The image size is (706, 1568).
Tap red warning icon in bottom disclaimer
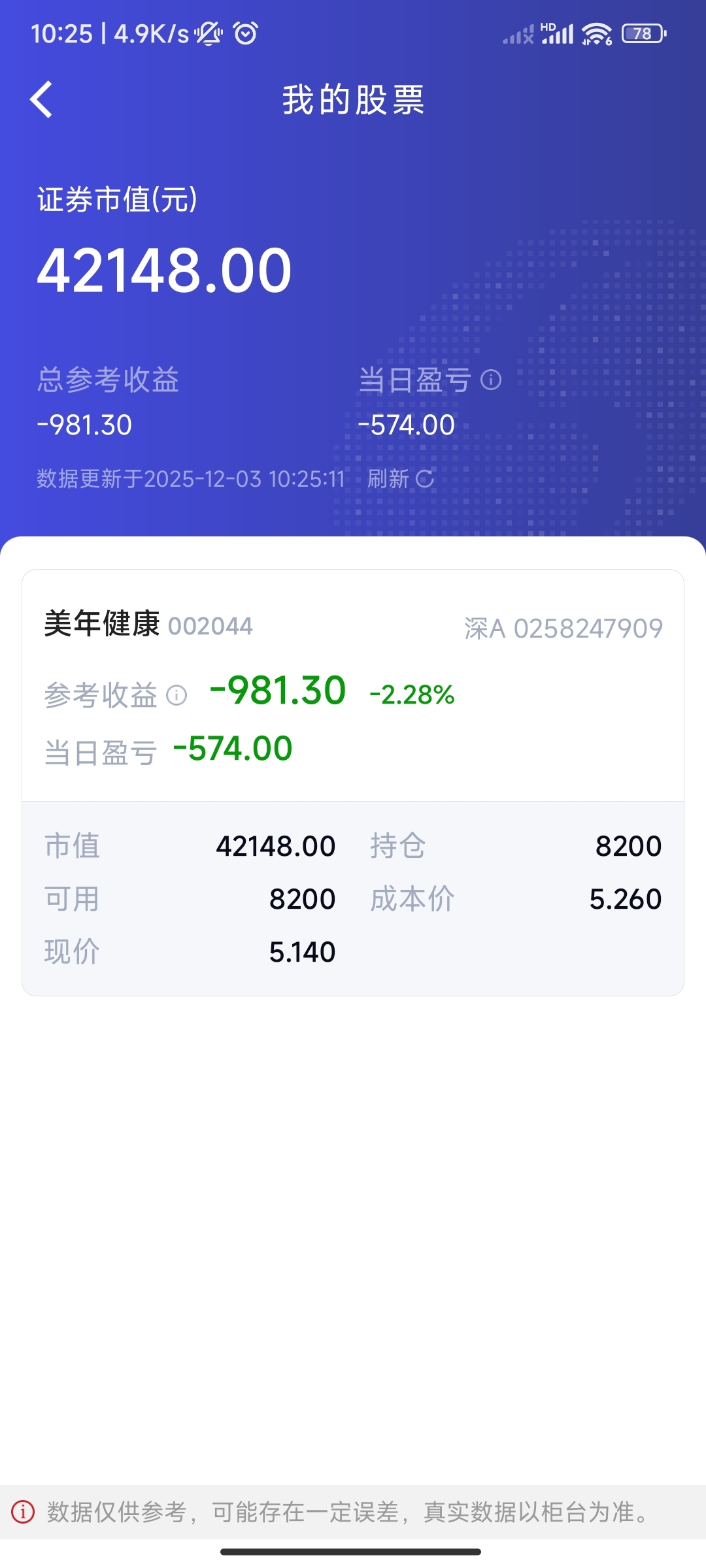pyautogui.click(x=23, y=1512)
